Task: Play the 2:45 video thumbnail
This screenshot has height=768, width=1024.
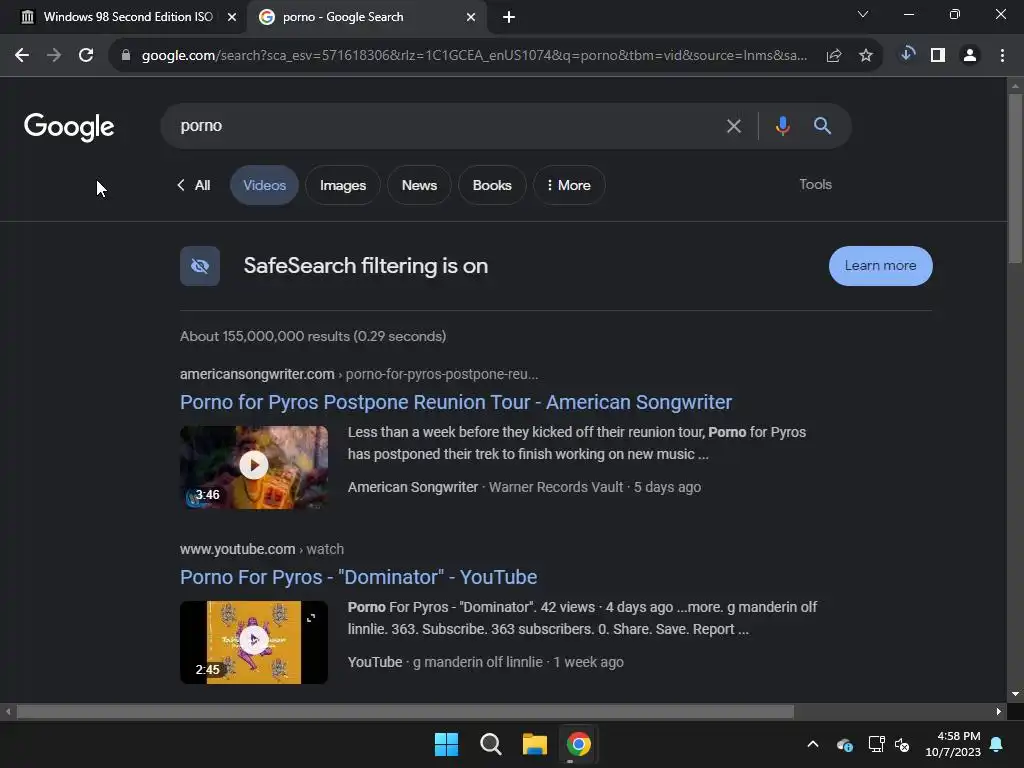Action: click(x=254, y=643)
